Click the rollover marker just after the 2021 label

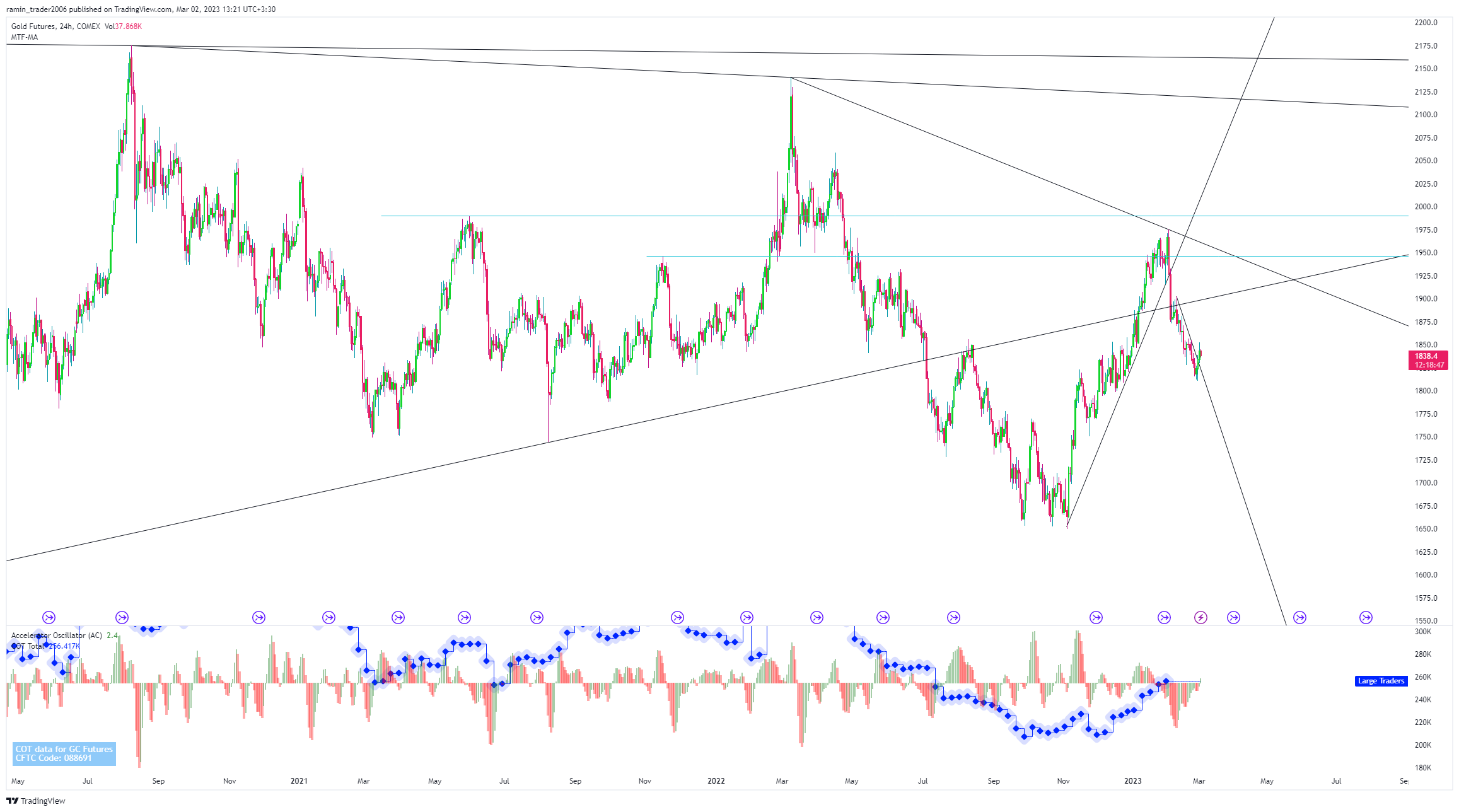pyautogui.click(x=328, y=617)
